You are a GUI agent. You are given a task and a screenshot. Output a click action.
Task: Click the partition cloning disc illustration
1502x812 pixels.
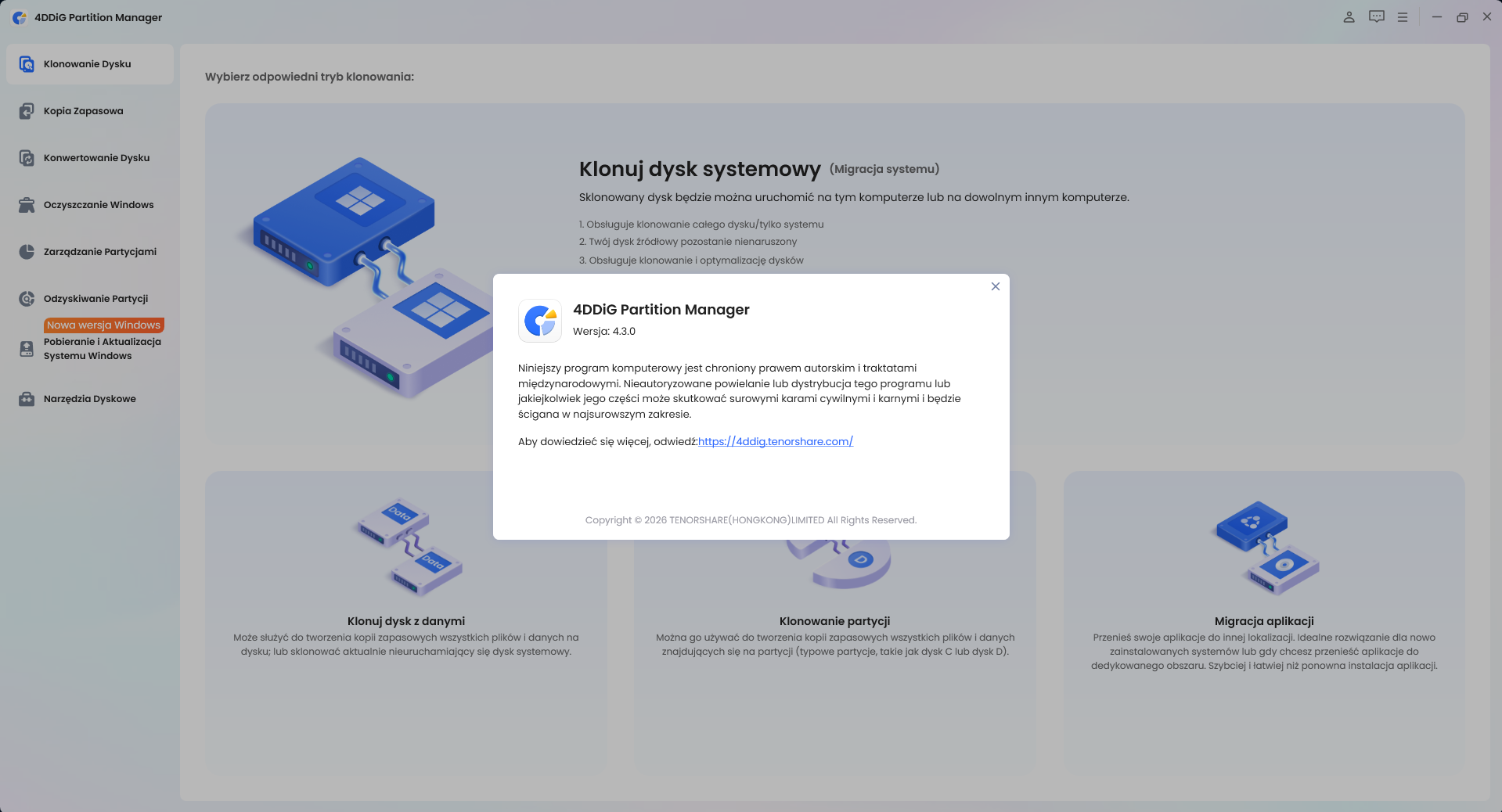point(838,563)
